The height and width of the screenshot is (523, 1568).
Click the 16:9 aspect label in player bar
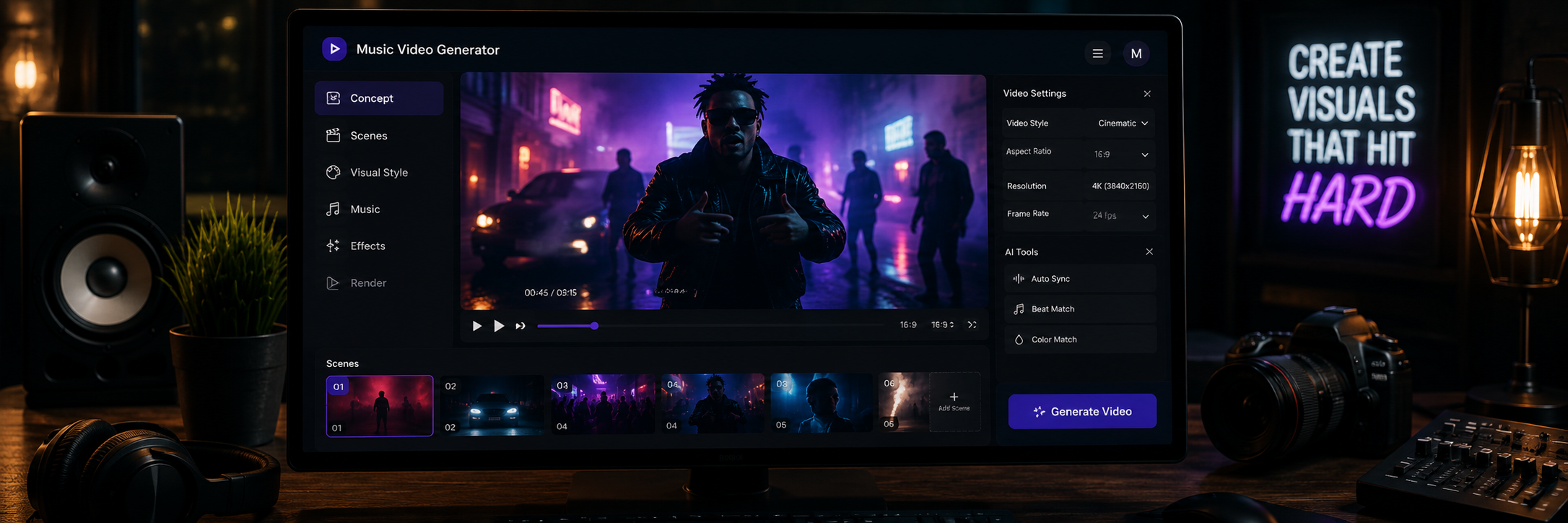pos(908,325)
